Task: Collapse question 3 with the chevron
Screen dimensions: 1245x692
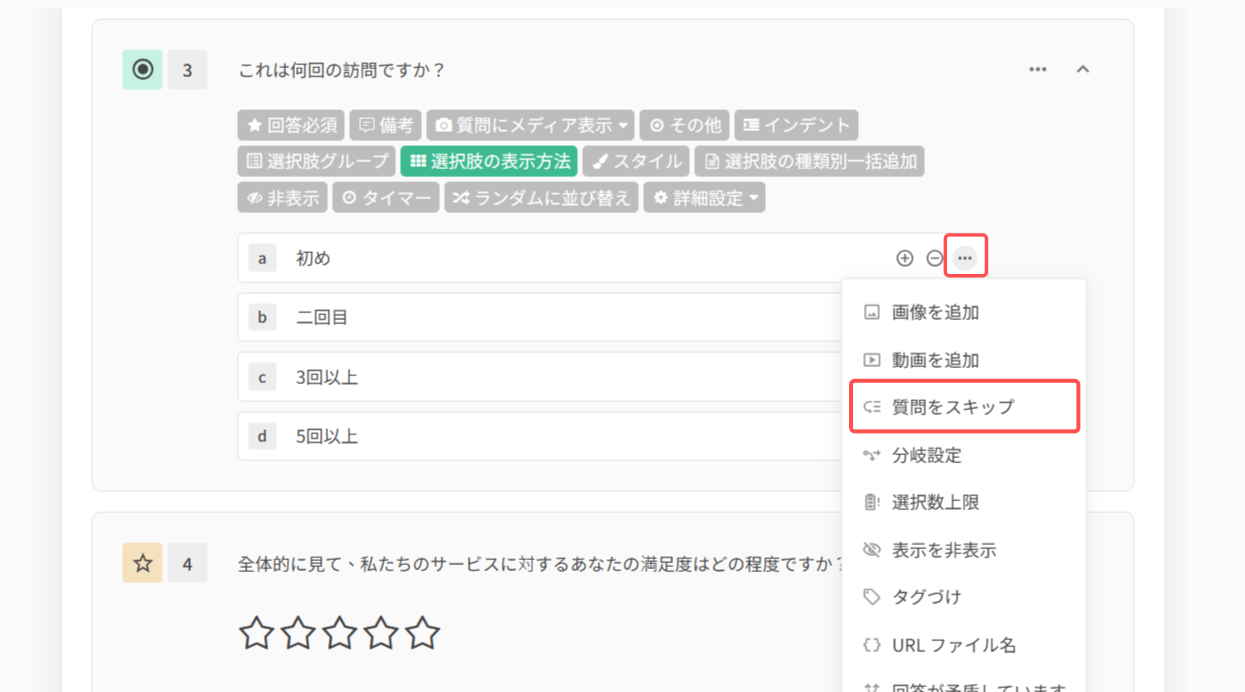Action: pyautogui.click(x=1083, y=70)
